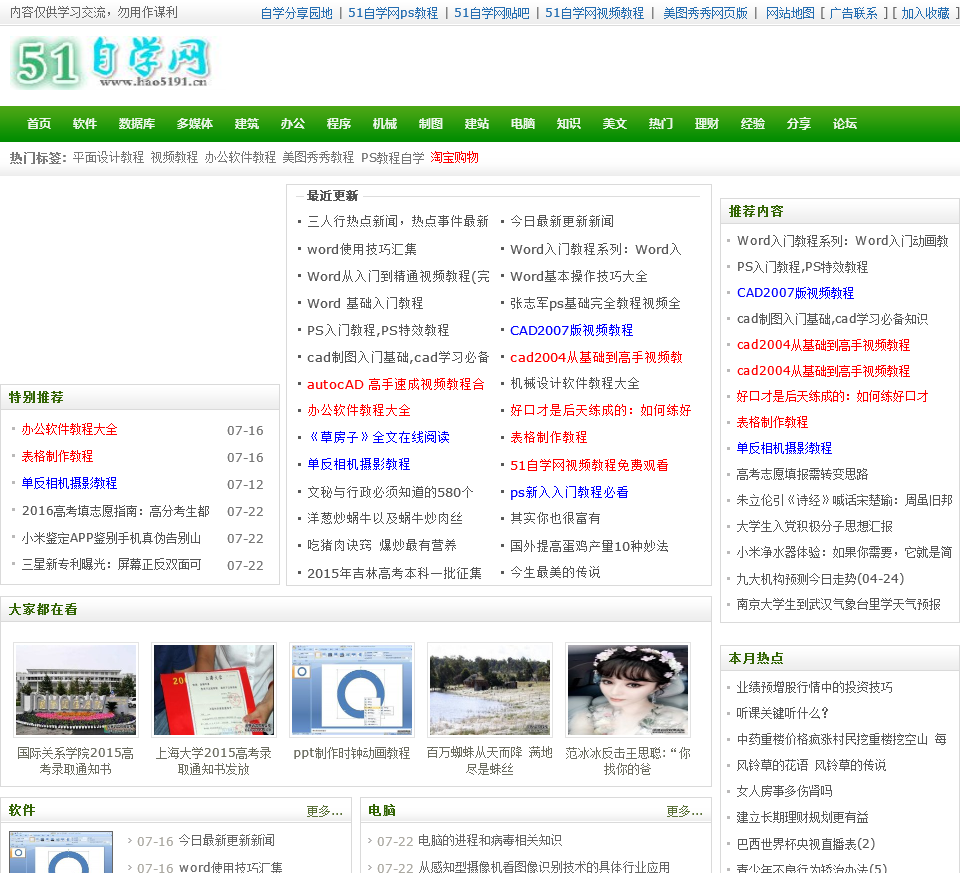
Task: Open cad制图入门基础 in 推荐内容
Action: tap(832, 319)
